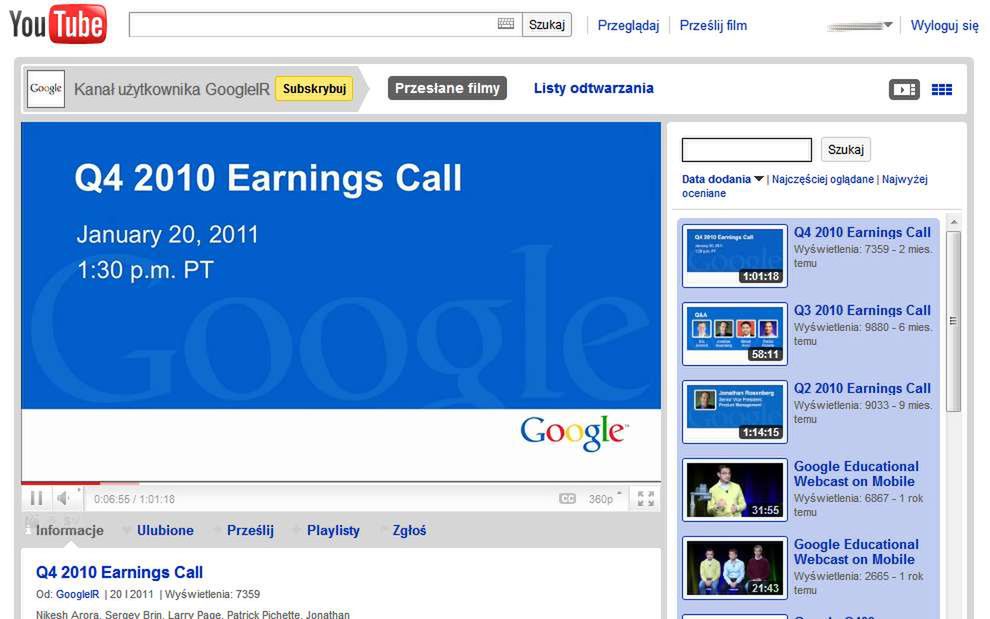
Task: Open the Ulubione tab
Action: pos(165,530)
